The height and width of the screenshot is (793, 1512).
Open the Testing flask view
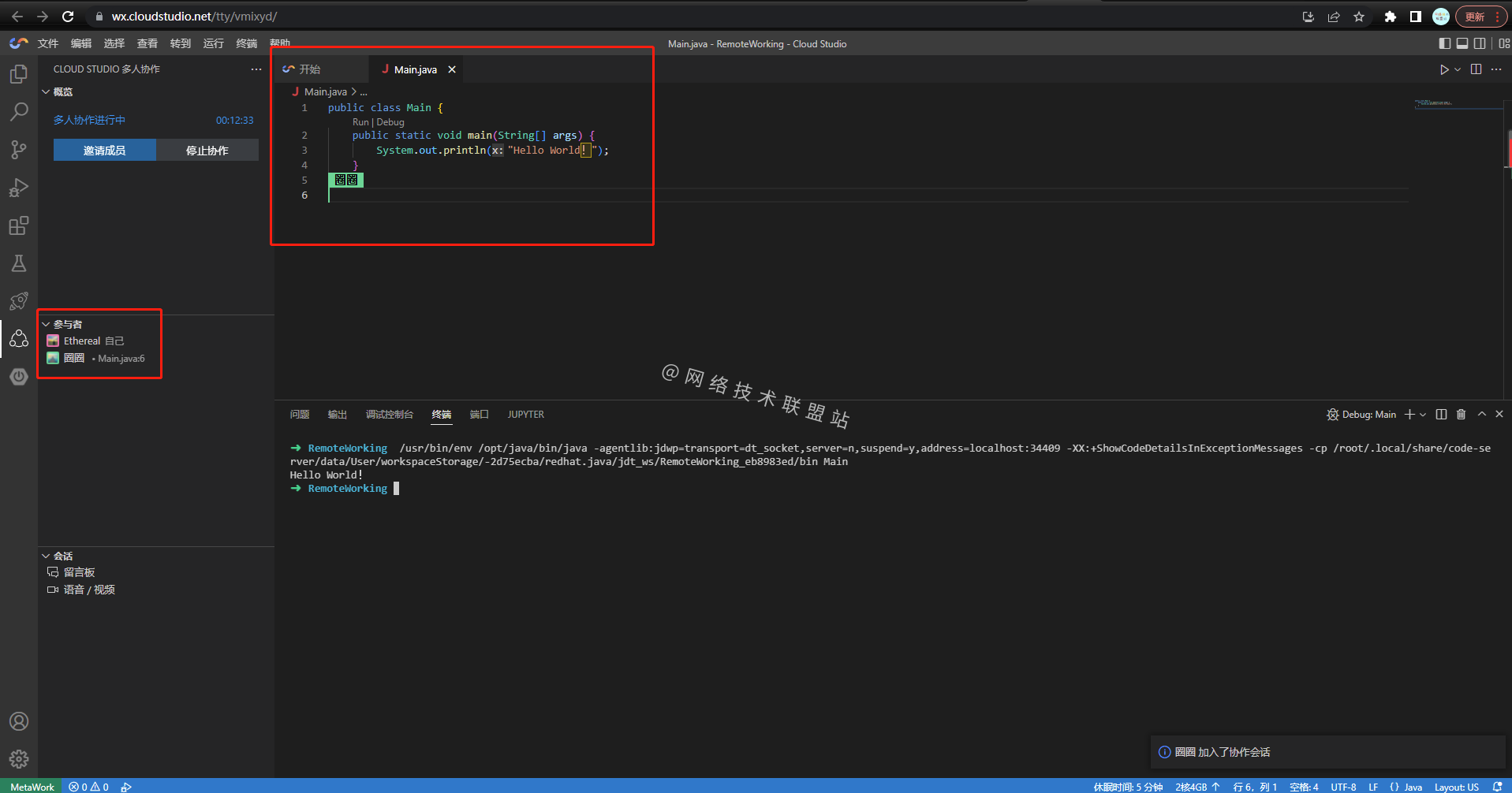(18, 263)
